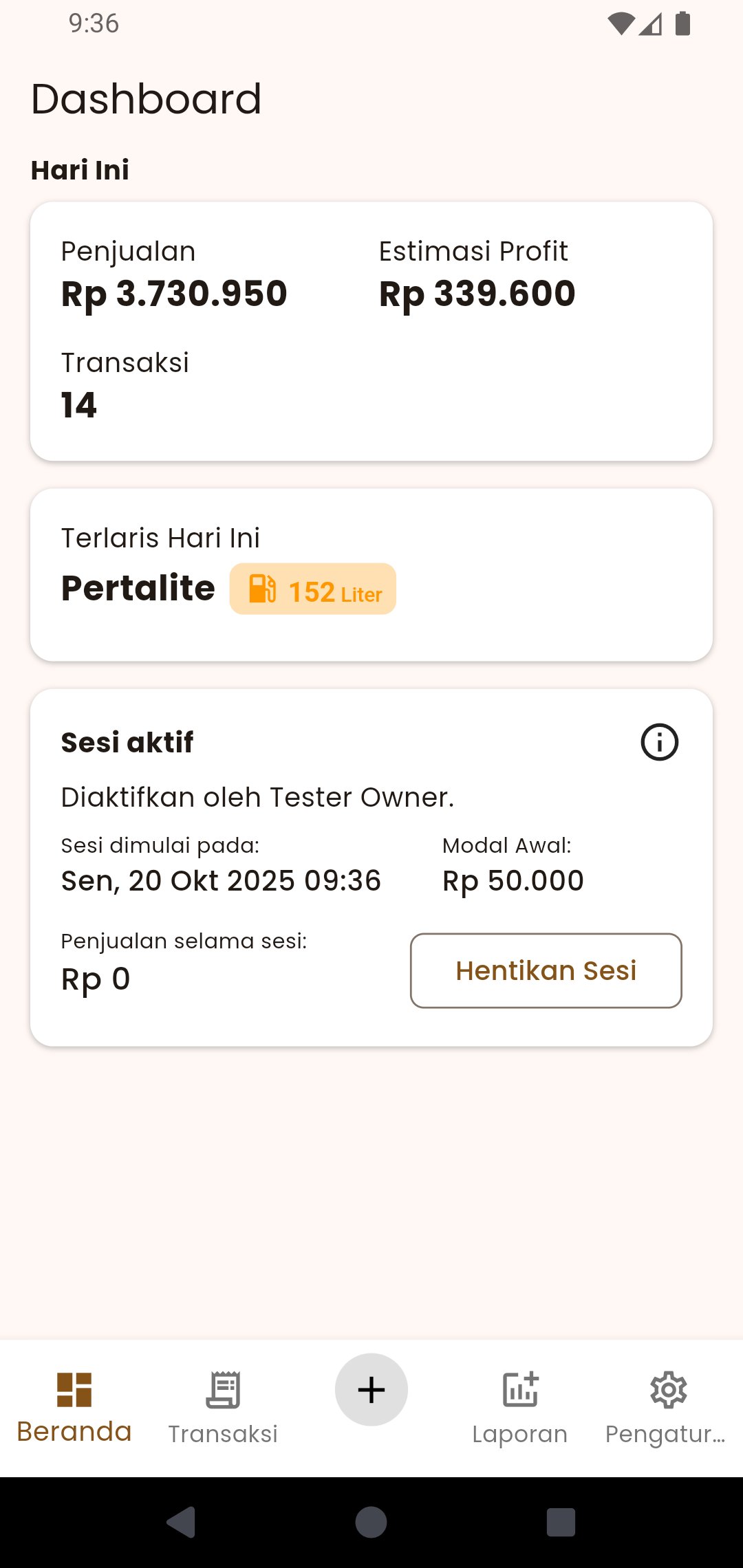This screenshot has height=1568, width=743.
Task: Open the Pengaturan gear icon
Action: pyautogui.click(x=669, y=1389)
